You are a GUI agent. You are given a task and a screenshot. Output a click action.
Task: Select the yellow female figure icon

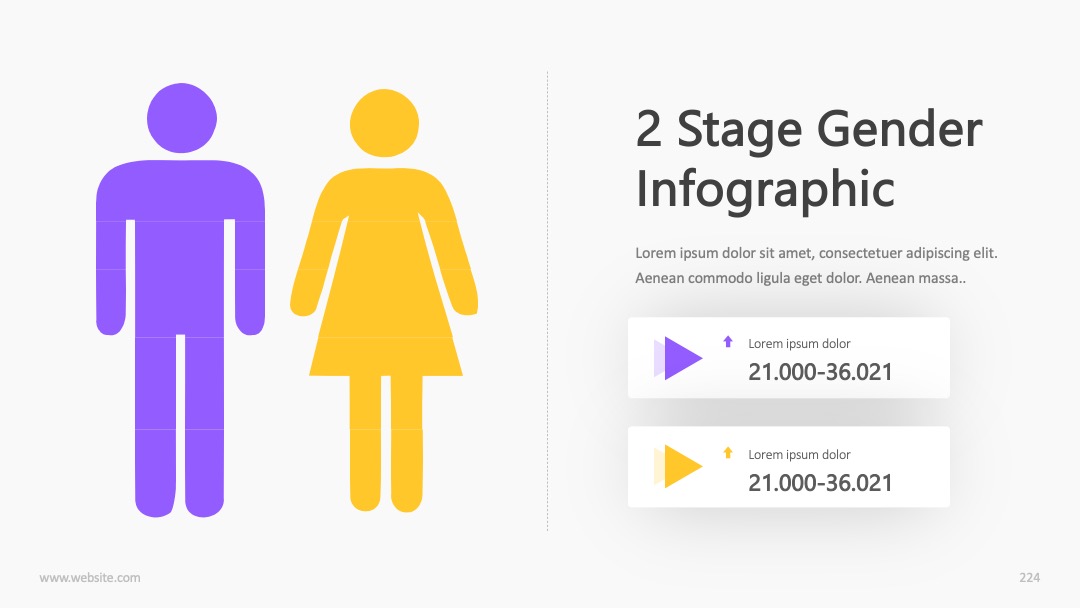pyautogui.click(x=384, y=301)
